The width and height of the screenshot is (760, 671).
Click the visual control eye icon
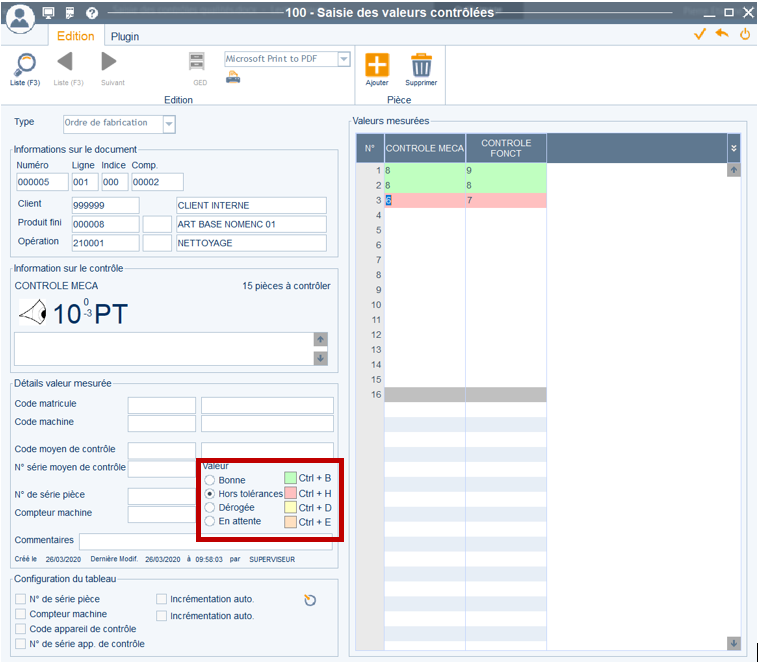click(33, 313)
